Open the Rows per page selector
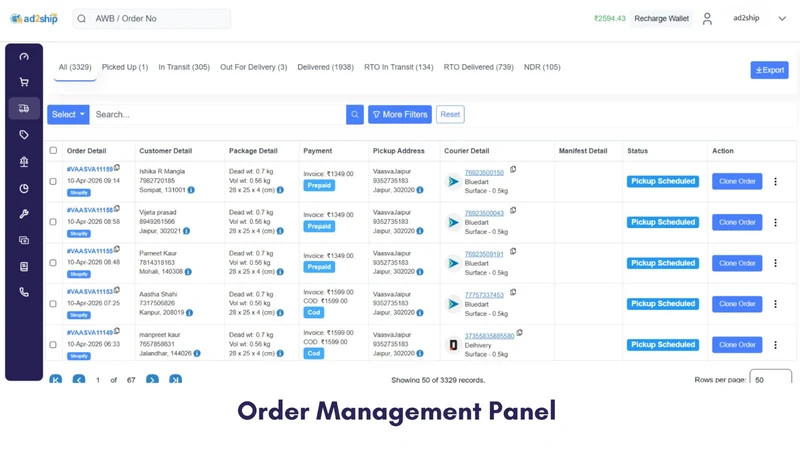800x450 pixels. [x=770, y=378]
